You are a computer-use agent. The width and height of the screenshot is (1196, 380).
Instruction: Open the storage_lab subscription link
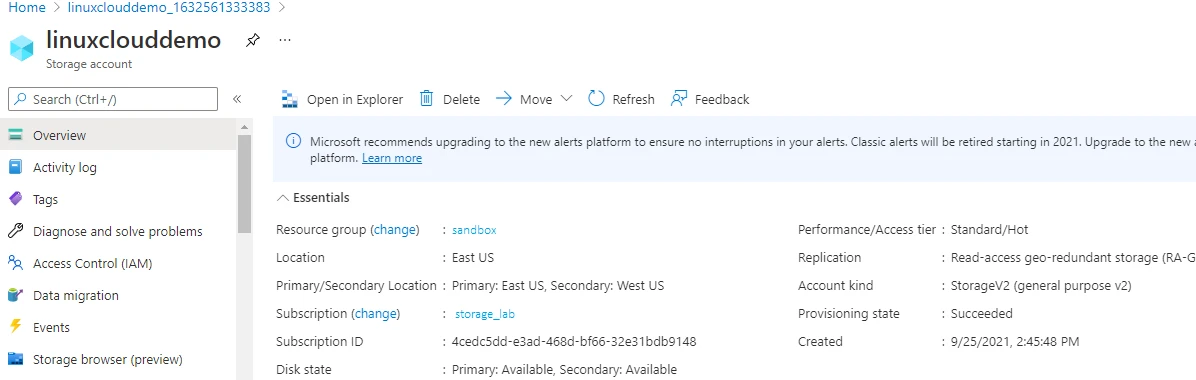tap(485, 314)
